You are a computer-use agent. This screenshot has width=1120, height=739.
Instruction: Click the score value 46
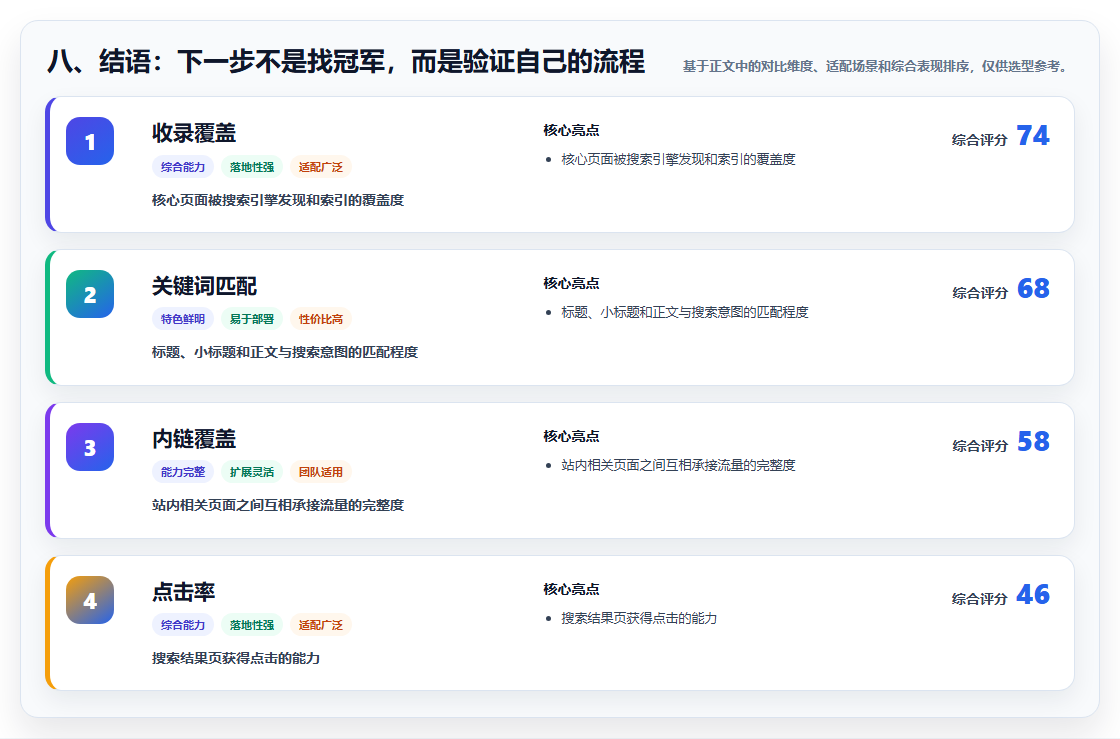pos(1033,594)
